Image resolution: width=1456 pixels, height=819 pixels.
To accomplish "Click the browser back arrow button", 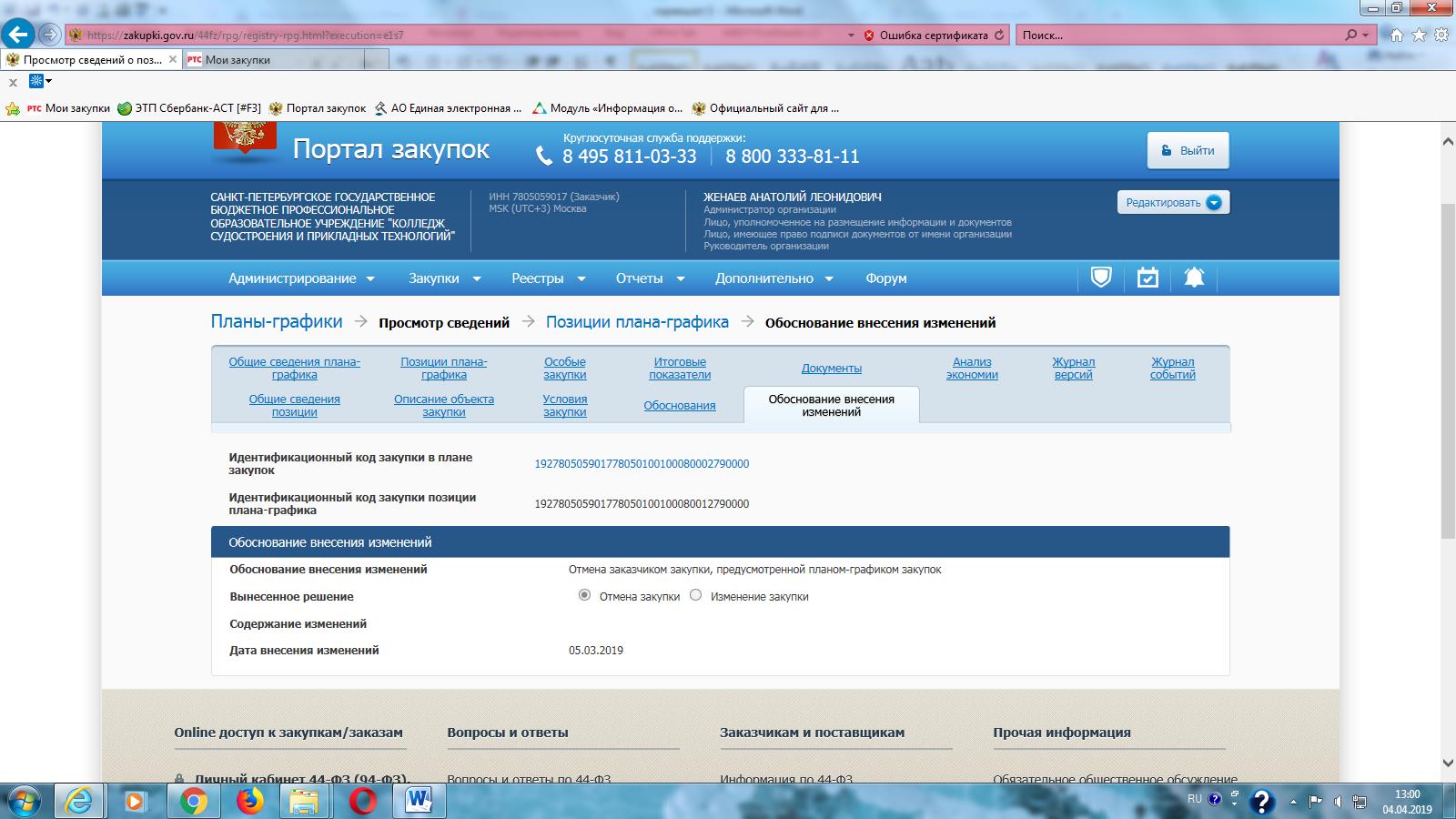I will (18, 35).
